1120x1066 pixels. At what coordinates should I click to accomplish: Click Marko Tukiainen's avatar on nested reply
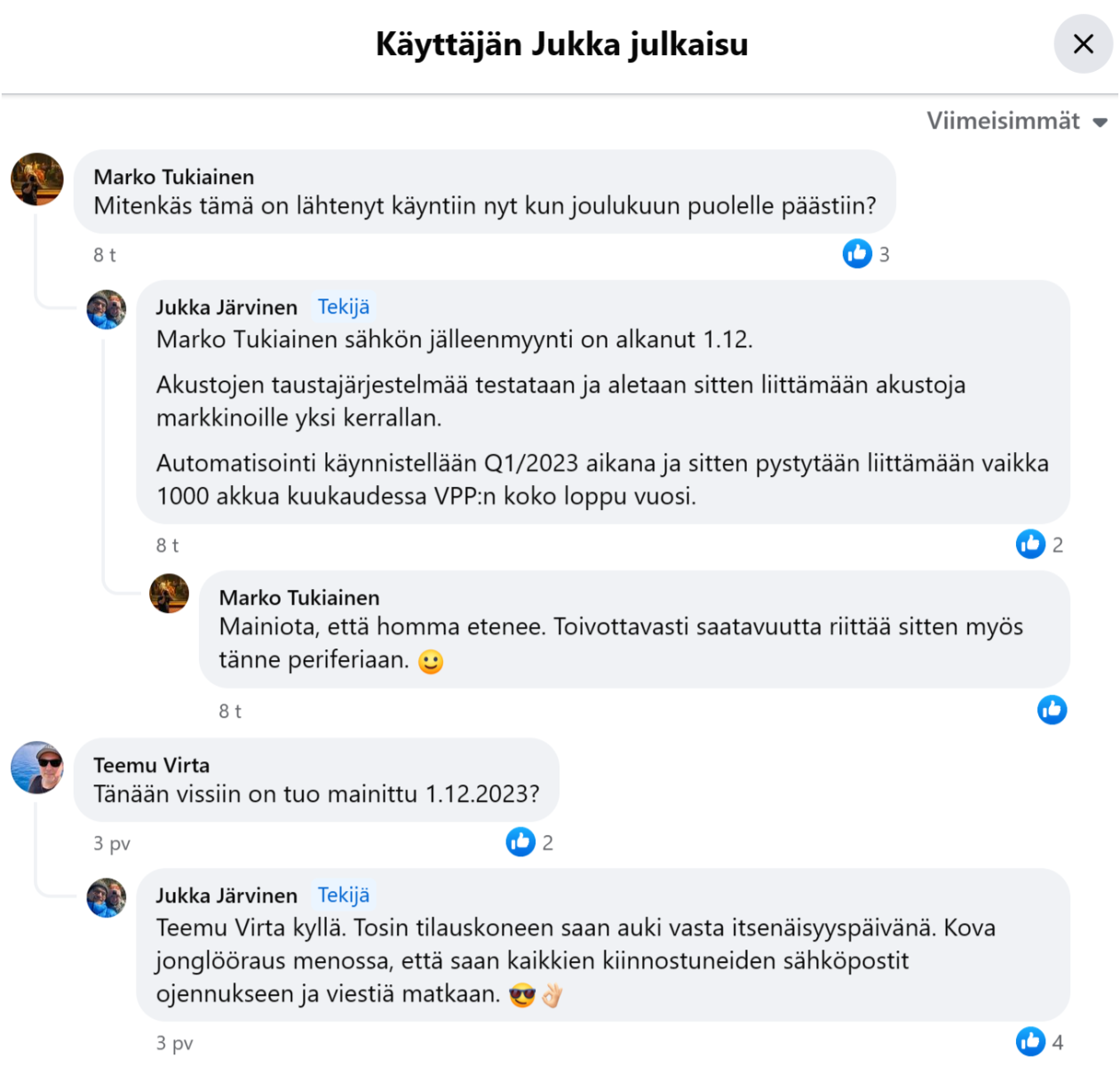169,593
